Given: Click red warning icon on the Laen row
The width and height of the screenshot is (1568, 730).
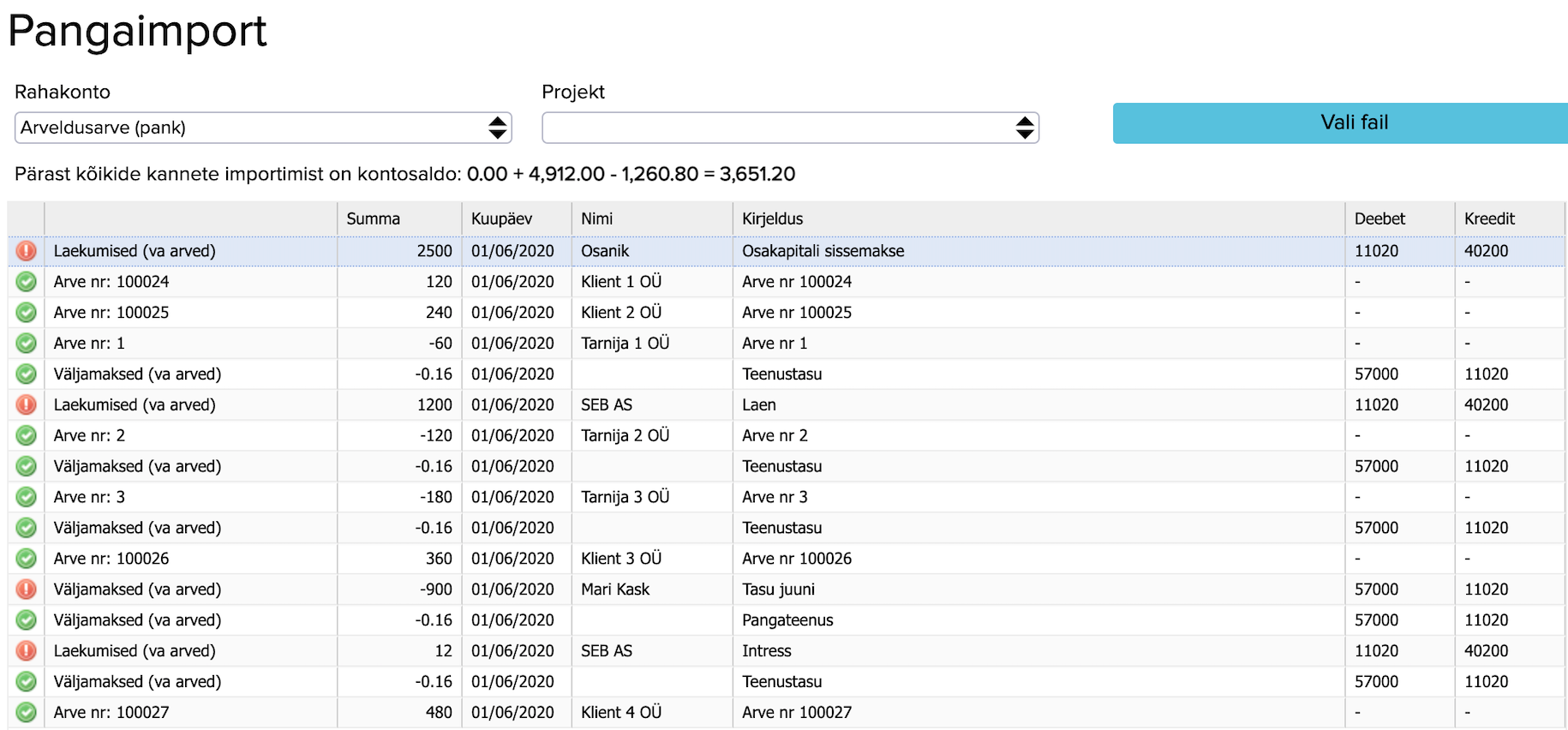Looking at the screenshot, I should 27,405.
